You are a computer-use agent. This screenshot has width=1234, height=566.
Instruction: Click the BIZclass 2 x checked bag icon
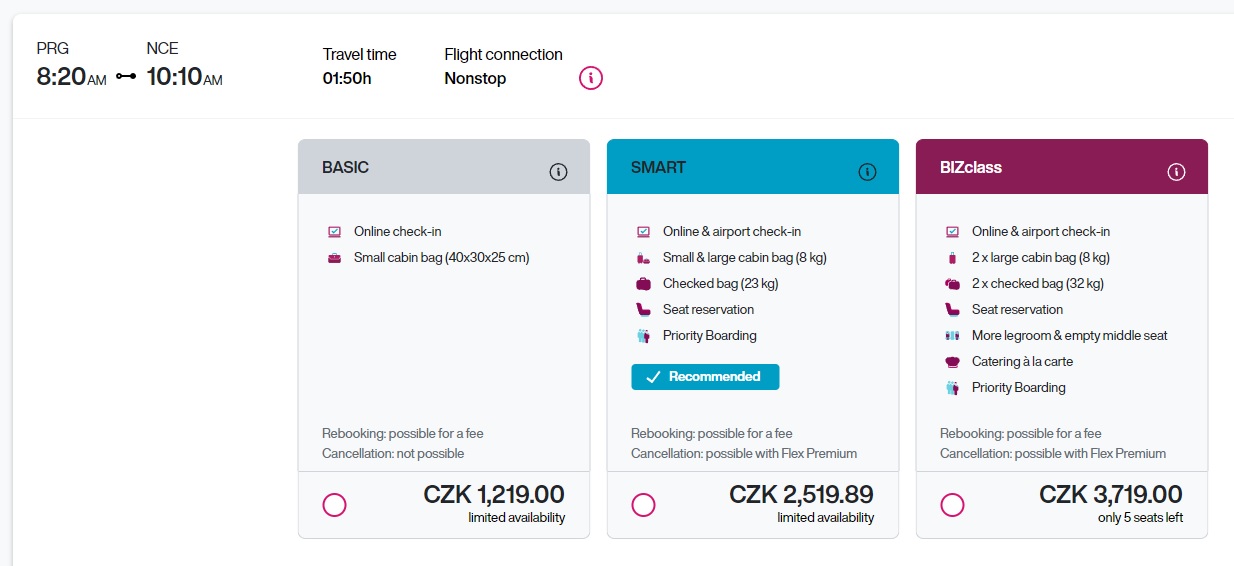[x=953, y=284]
